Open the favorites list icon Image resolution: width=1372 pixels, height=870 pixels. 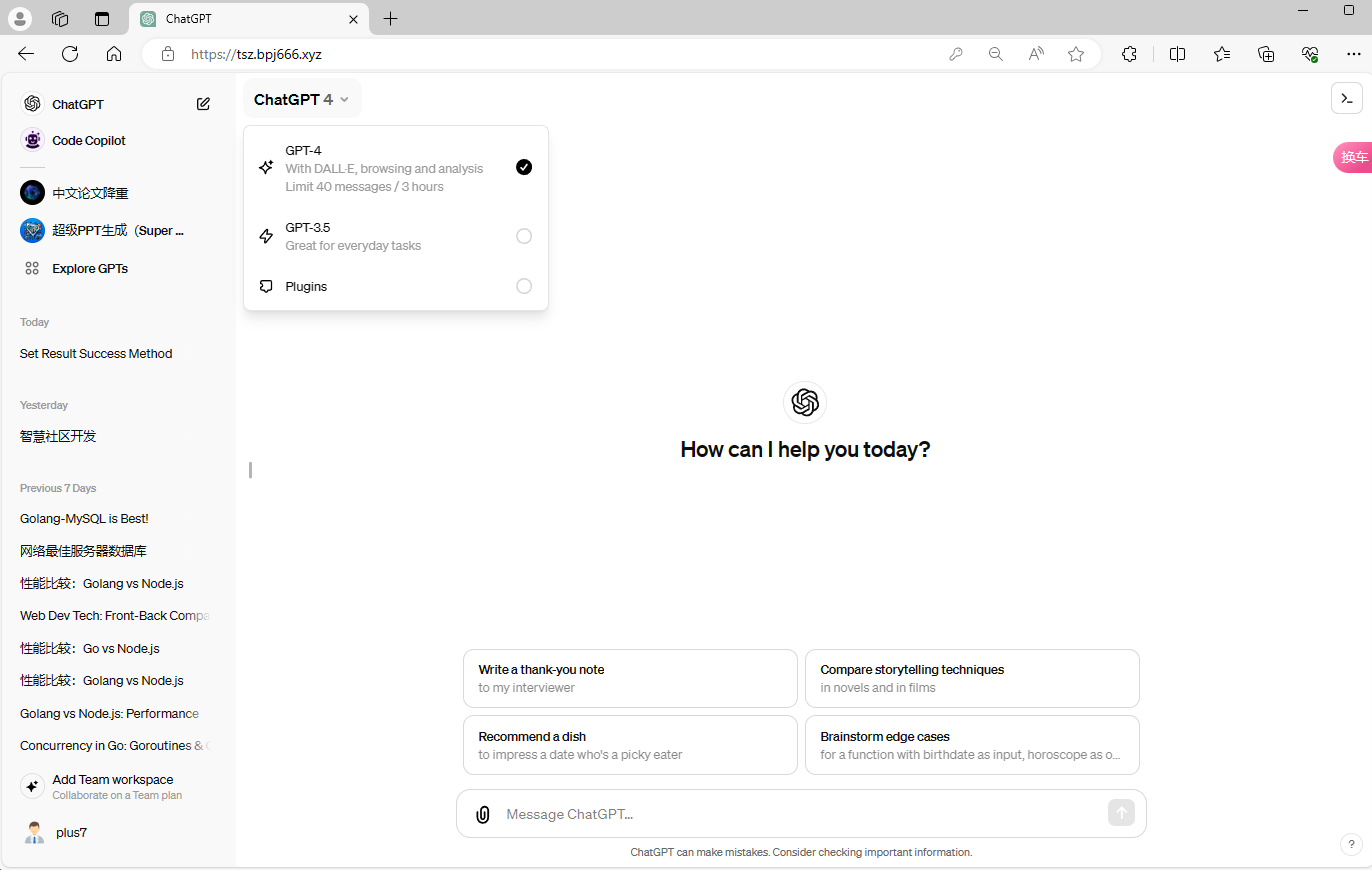pyautogui.click(x=1222, y=54)
